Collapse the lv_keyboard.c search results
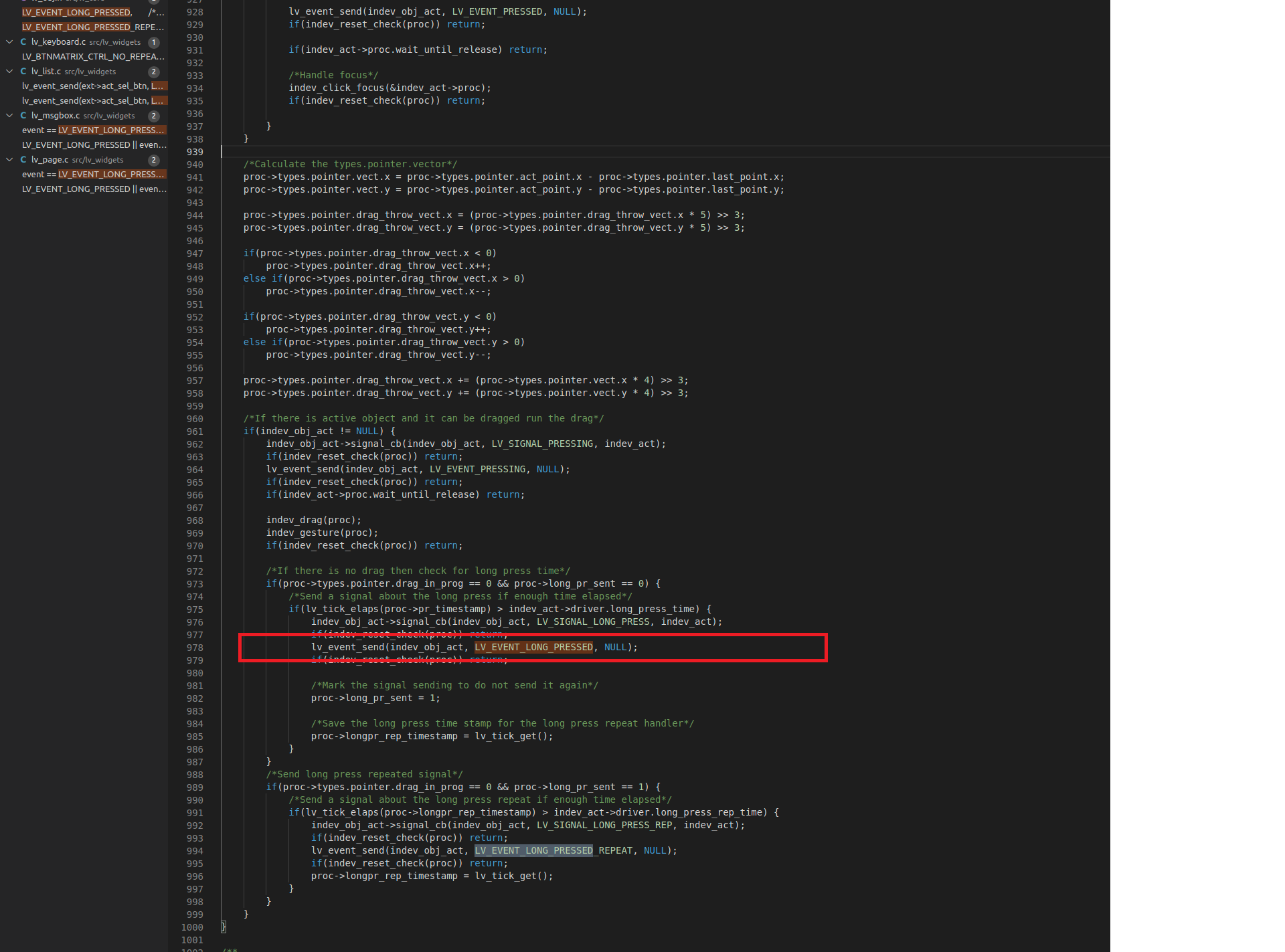 click(x=9, y=41)
